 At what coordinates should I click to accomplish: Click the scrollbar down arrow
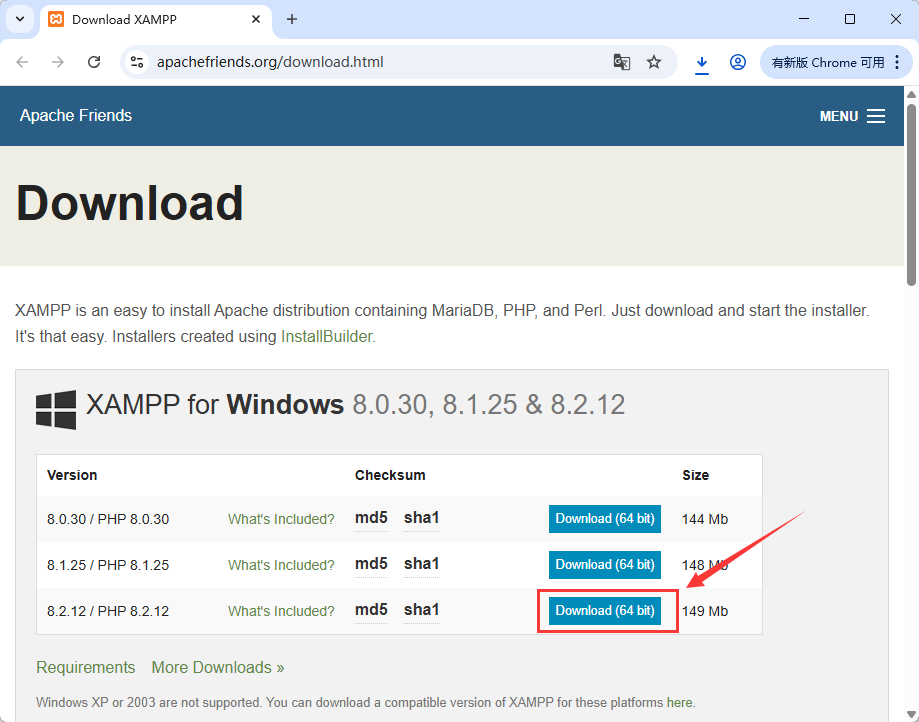pos(911,715)
